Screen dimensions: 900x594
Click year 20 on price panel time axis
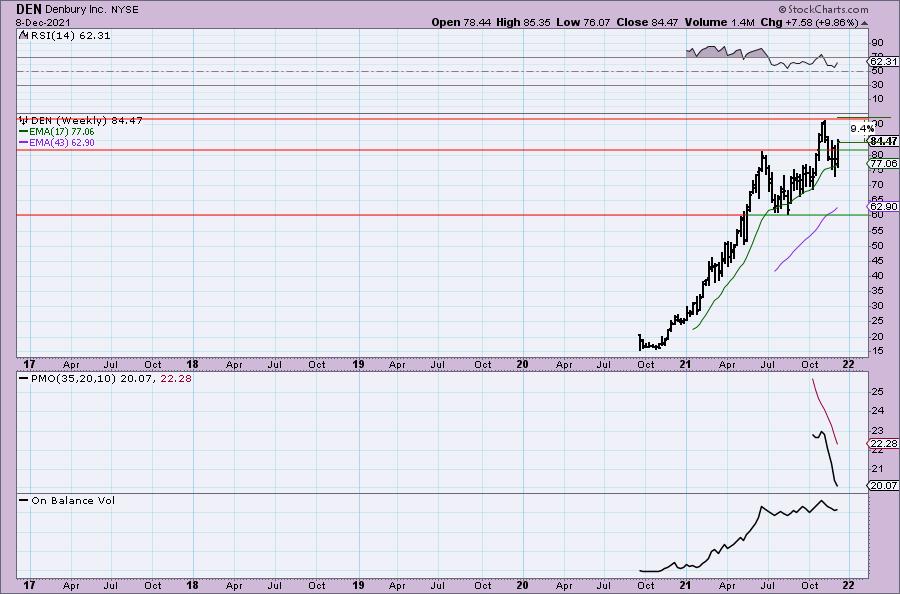point(522,364)
